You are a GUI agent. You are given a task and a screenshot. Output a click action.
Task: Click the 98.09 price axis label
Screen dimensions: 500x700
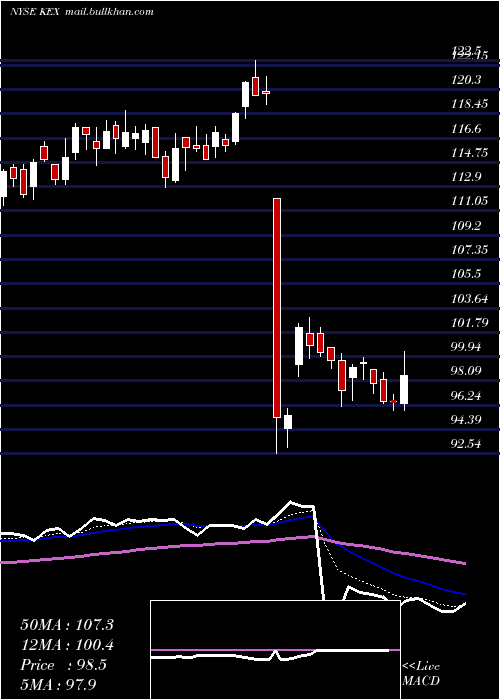point(466,371)
